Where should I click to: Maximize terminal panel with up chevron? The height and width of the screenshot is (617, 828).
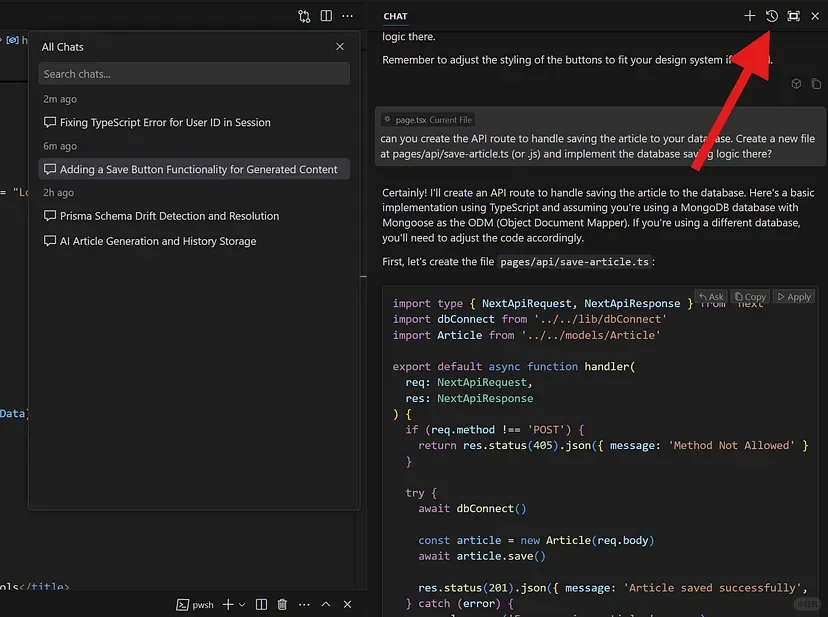tap(326, 604)
